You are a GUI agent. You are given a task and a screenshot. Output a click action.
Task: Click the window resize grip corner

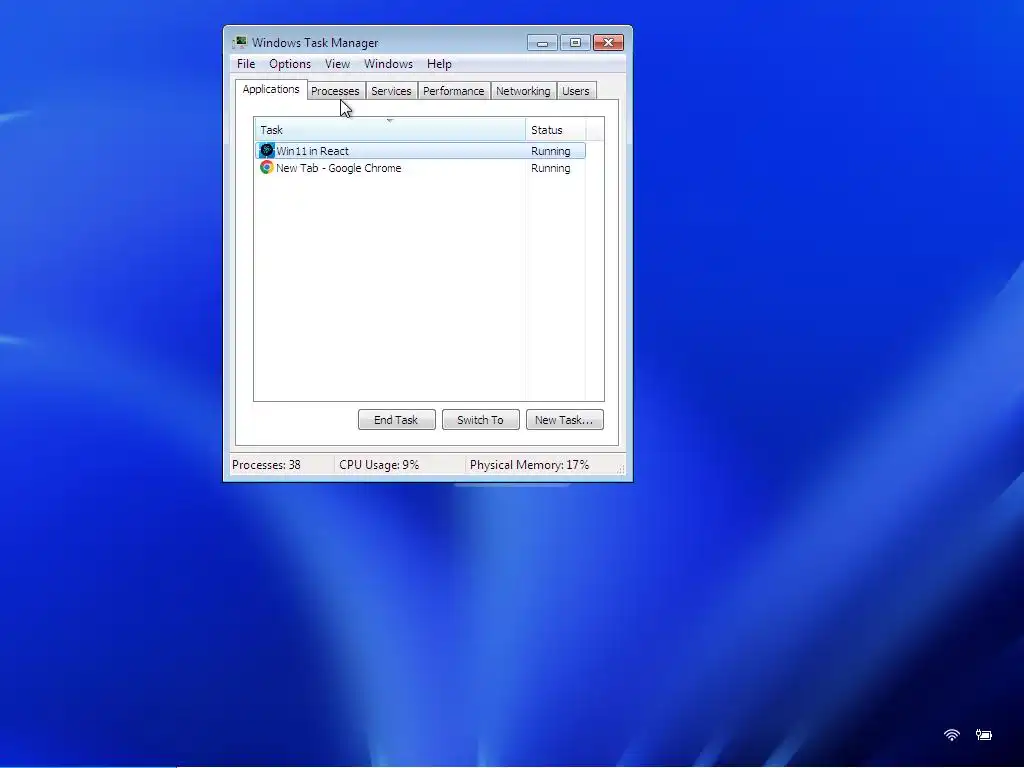620,469
